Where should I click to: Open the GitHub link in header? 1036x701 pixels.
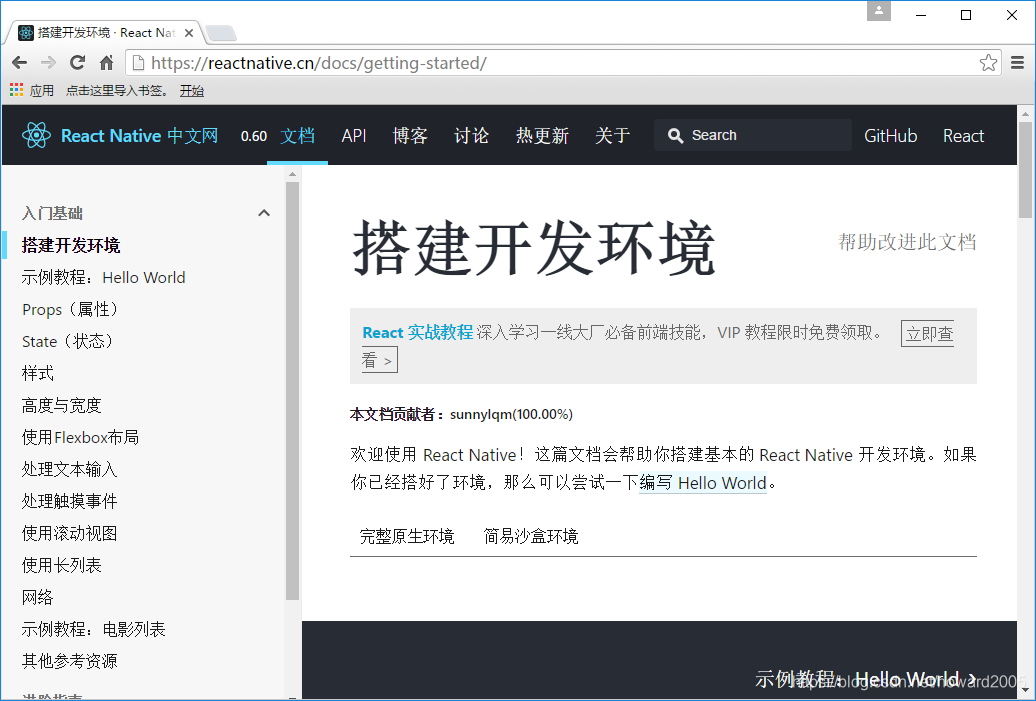click(x=890, y=136)
